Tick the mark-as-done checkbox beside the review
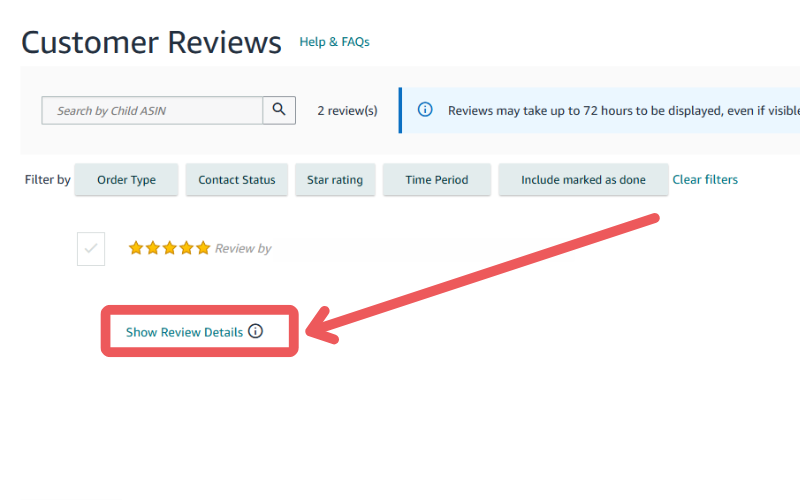The image size is (800, 500). pyautogui.click(x=91, y=249)
